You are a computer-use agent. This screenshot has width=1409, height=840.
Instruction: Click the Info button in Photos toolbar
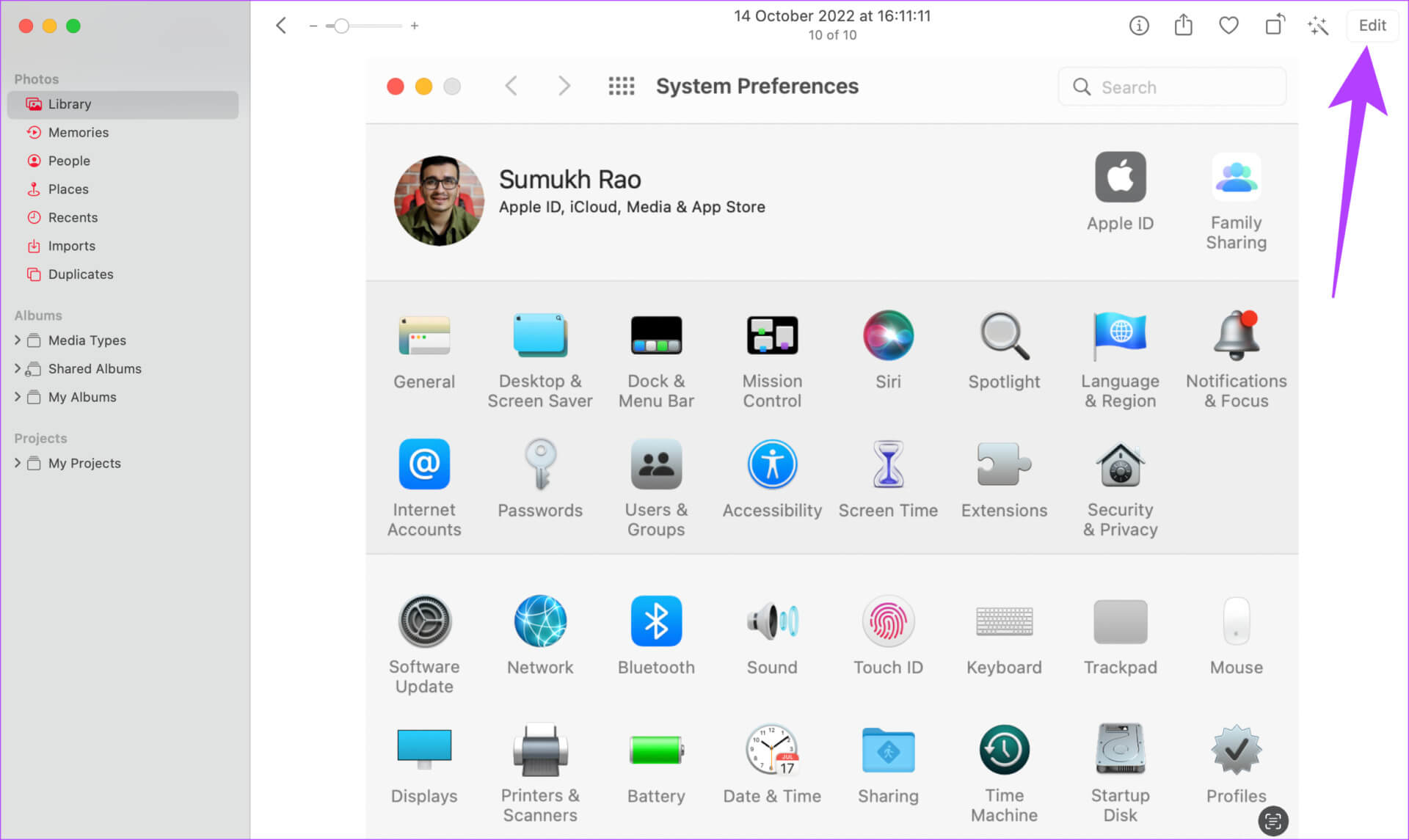point(1138,26)
